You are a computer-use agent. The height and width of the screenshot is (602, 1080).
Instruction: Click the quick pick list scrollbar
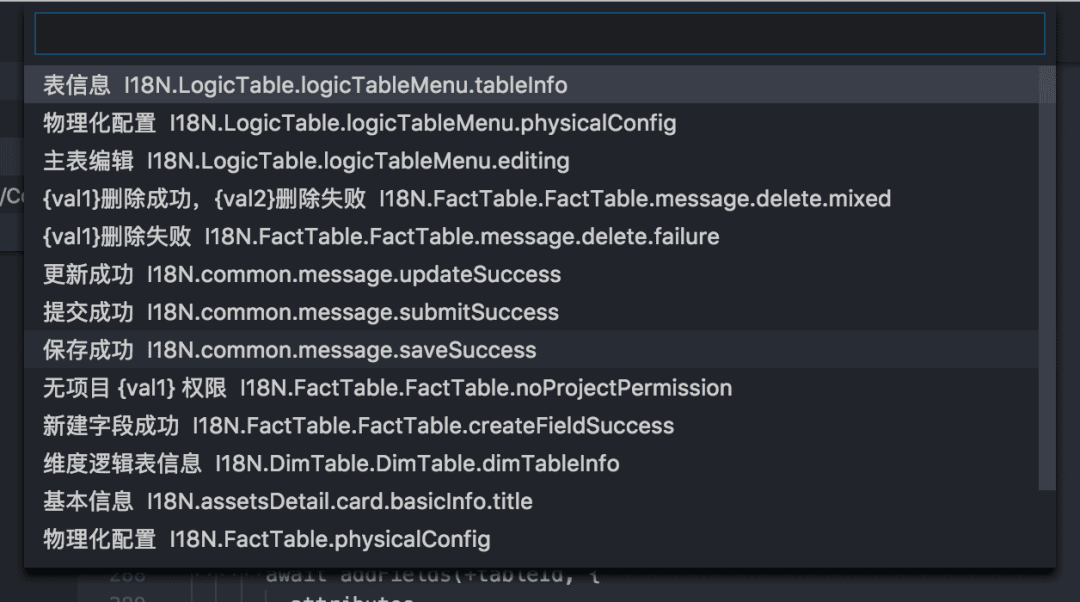tap(1047, 280)
